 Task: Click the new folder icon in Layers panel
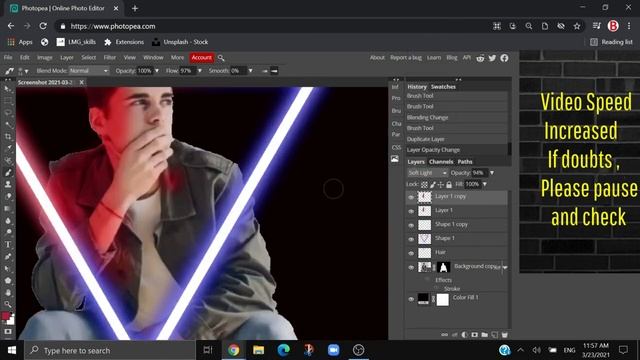(x=484, y=335)
